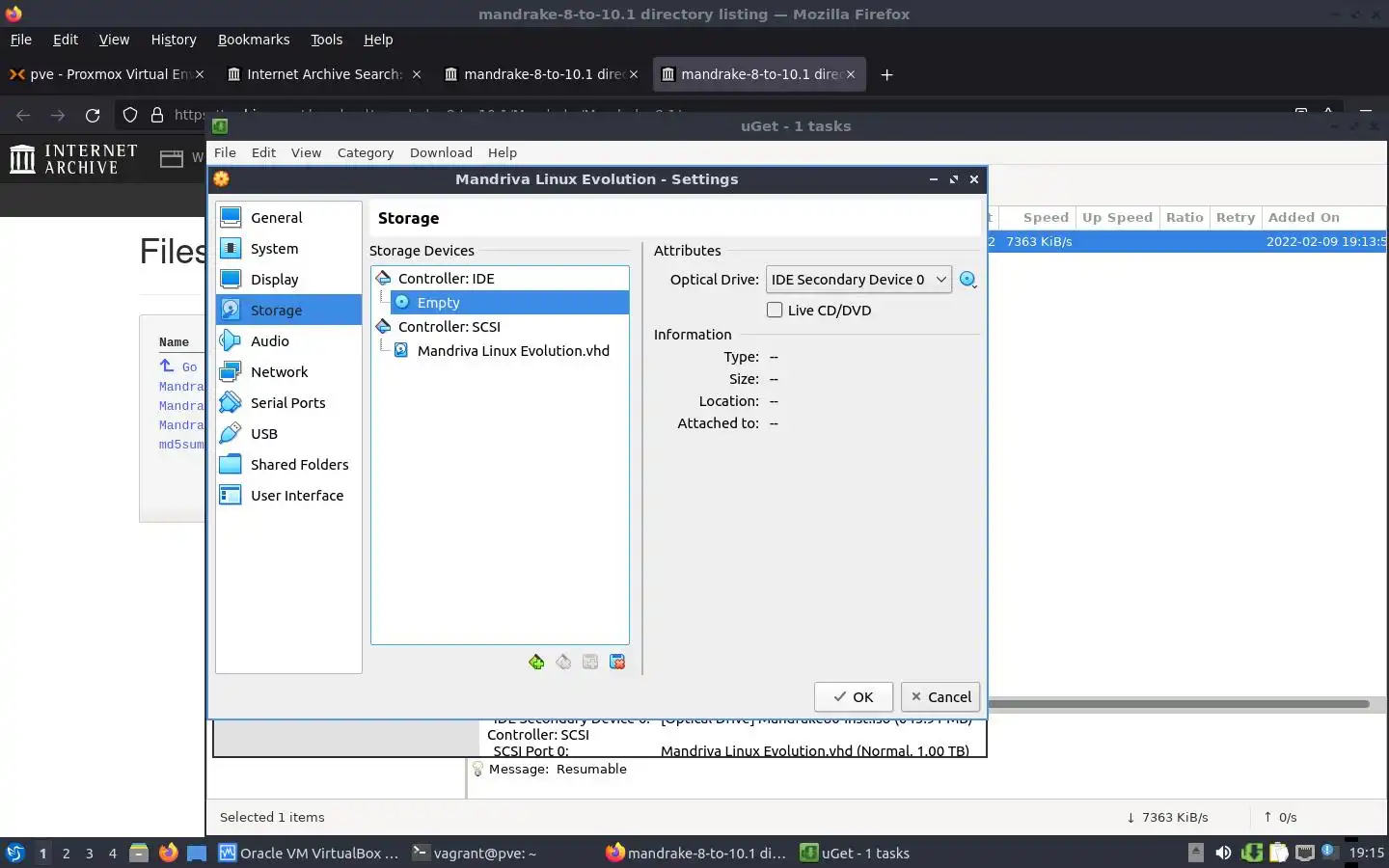Click the remove selected controller icon
The image size is (1389, 868).
[x=563, y=662]
